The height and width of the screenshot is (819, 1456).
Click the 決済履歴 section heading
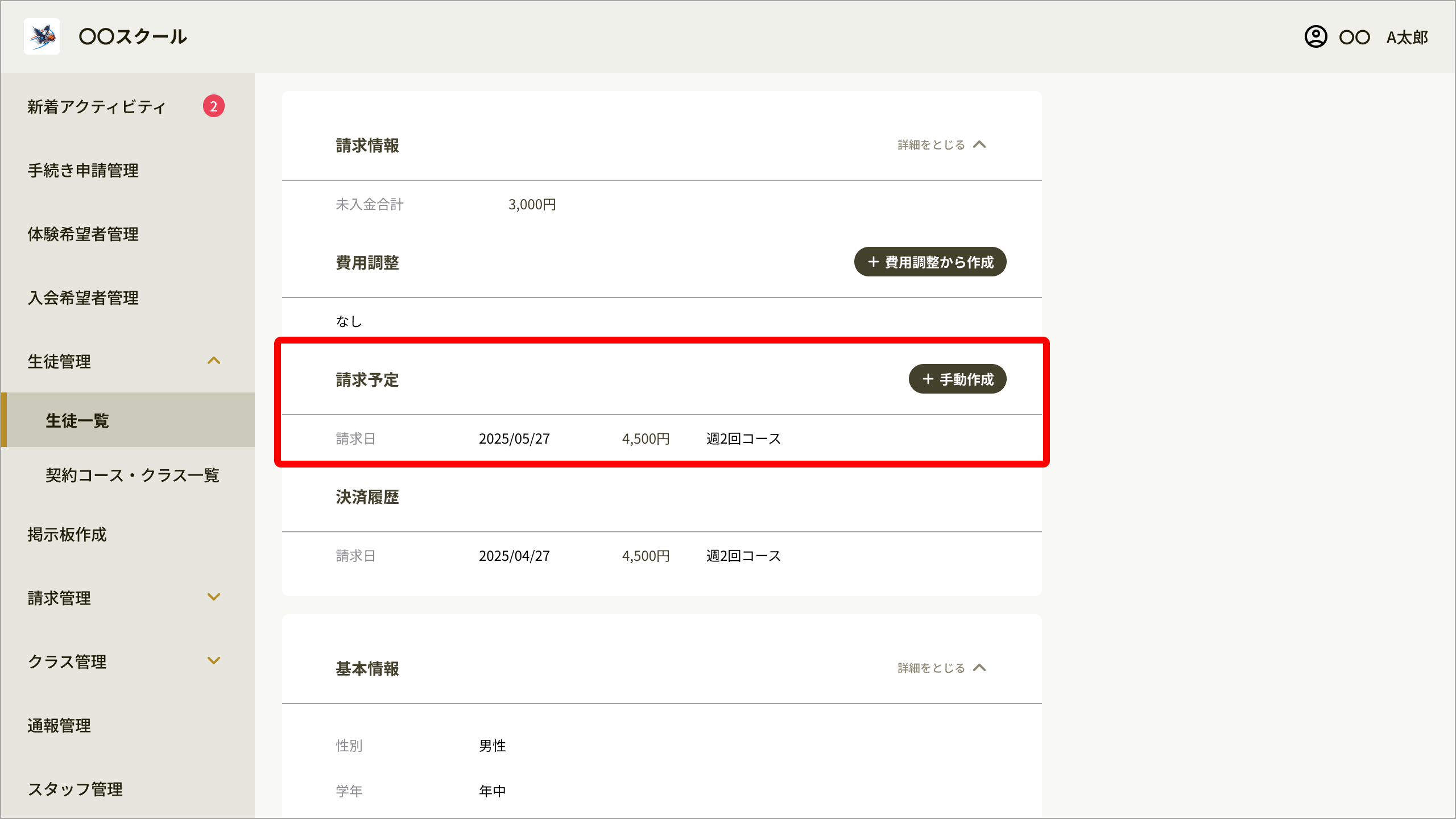click(367, 497)
